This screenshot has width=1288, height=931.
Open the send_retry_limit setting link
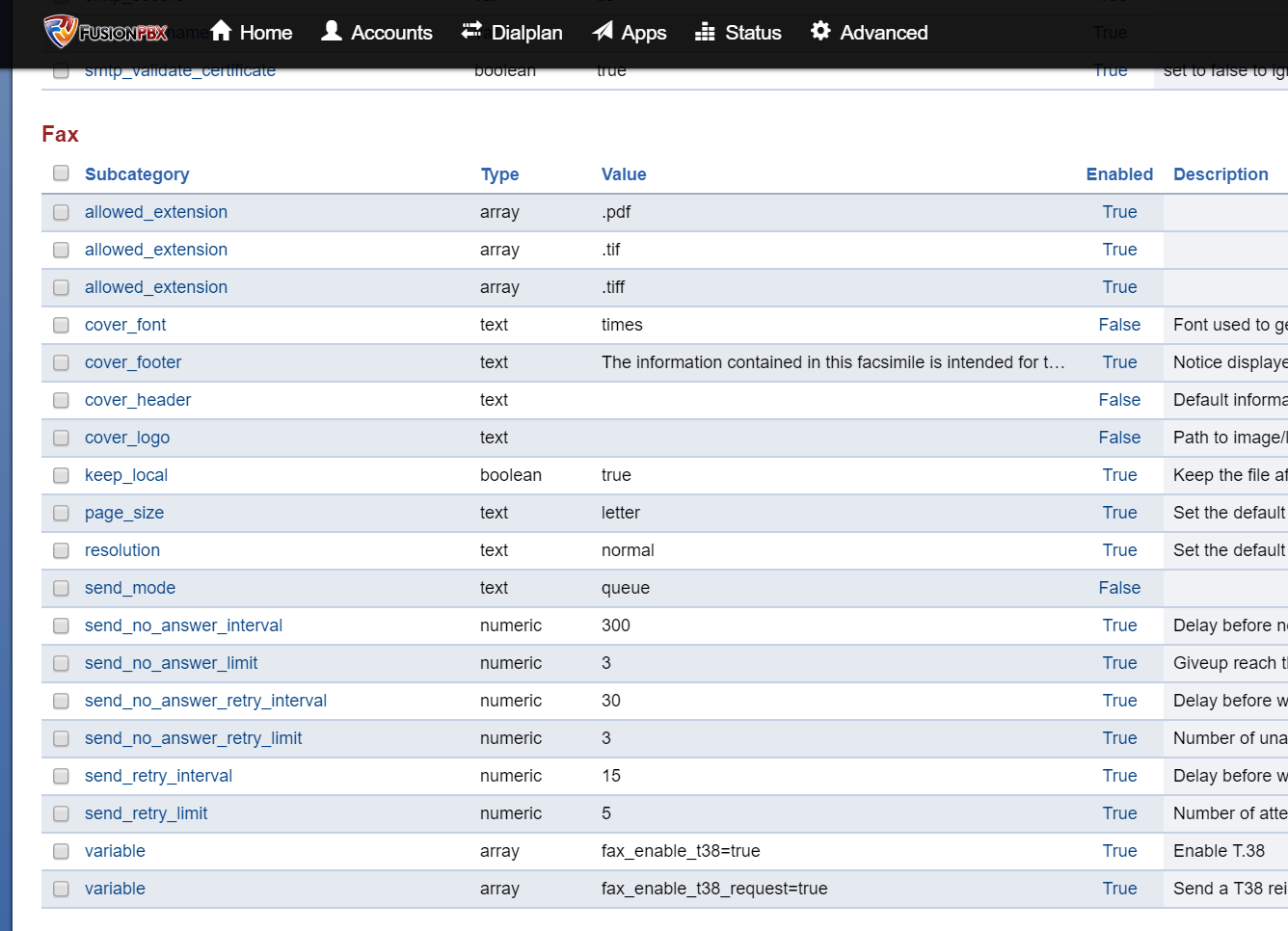coord(146,813)
